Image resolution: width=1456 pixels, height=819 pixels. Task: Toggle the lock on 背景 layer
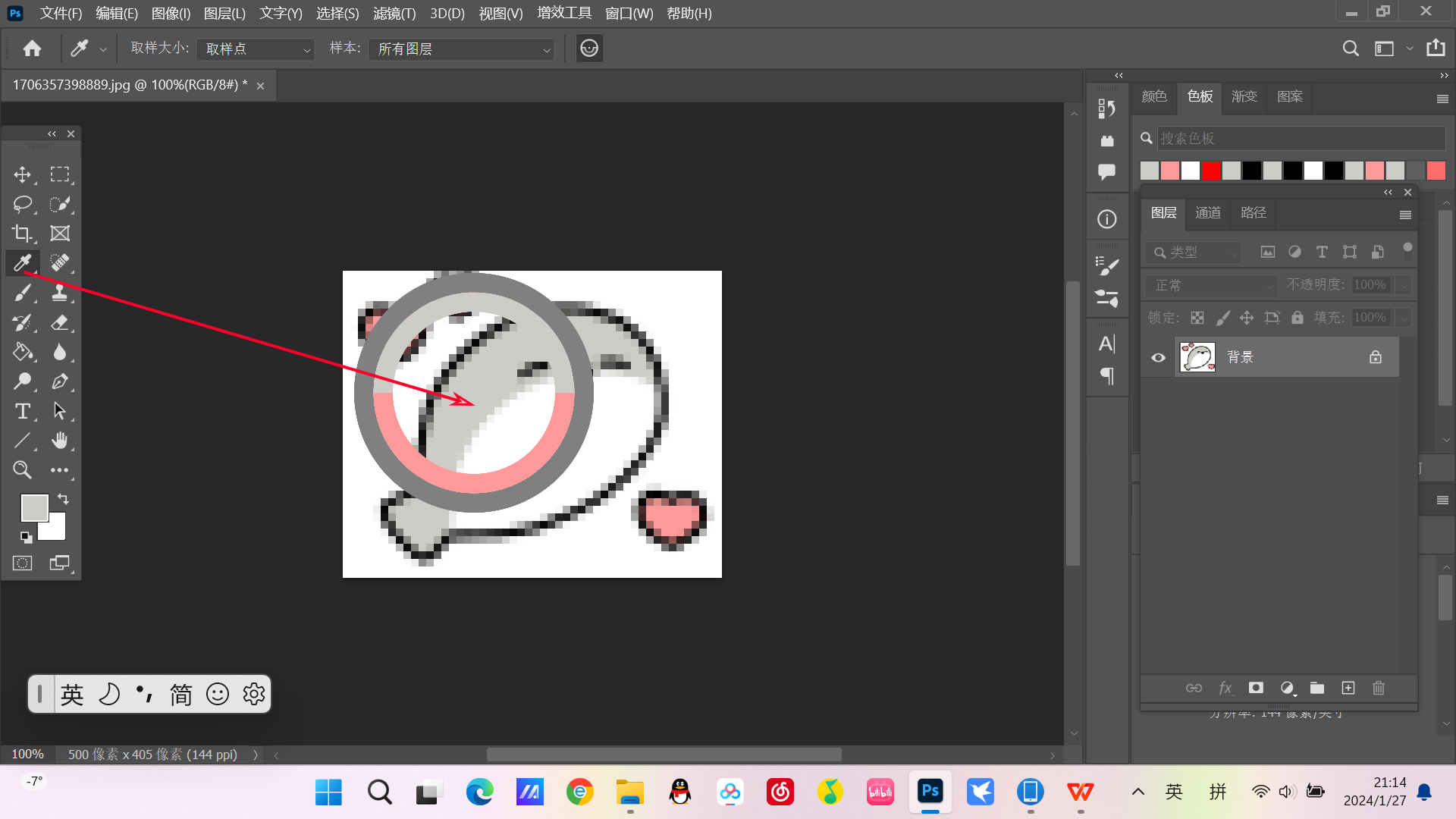pos(1376,357)
